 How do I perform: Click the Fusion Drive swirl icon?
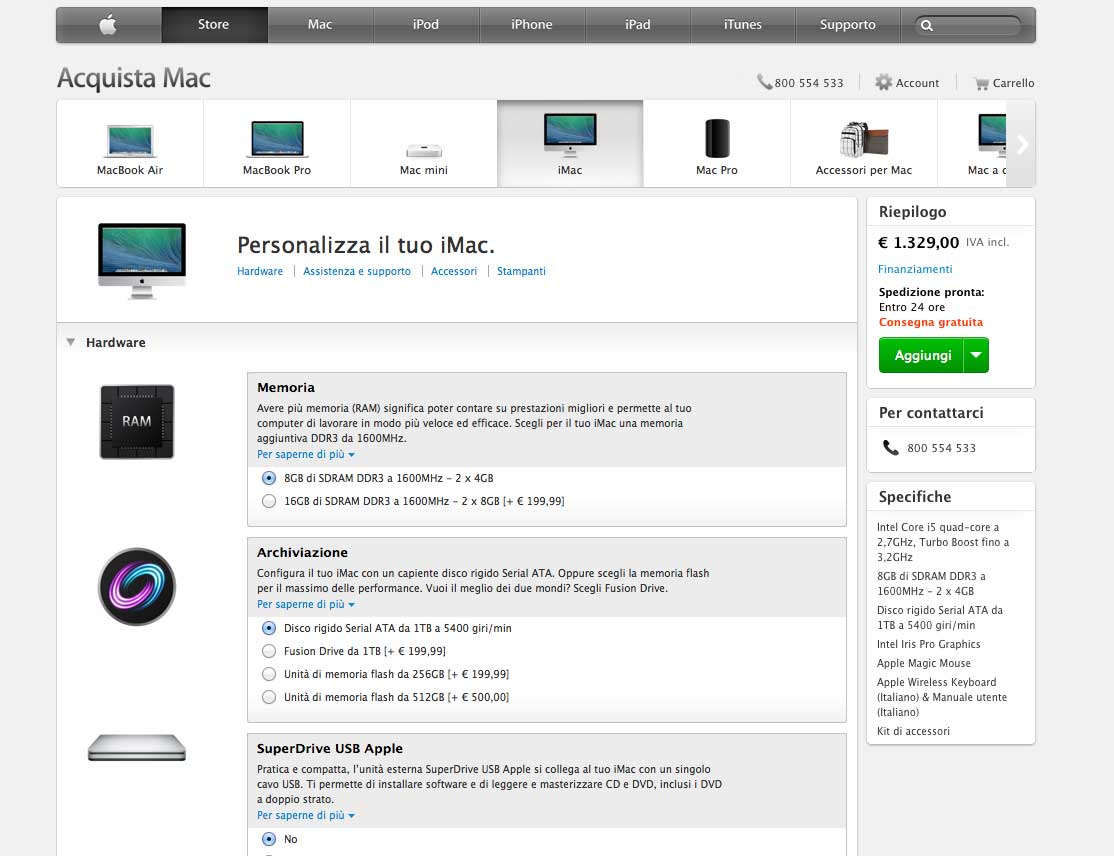click(136, 587)
